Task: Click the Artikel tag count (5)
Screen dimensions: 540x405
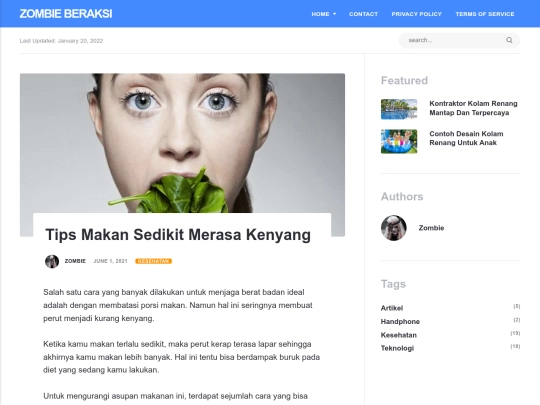Action: tap(517, 306)
